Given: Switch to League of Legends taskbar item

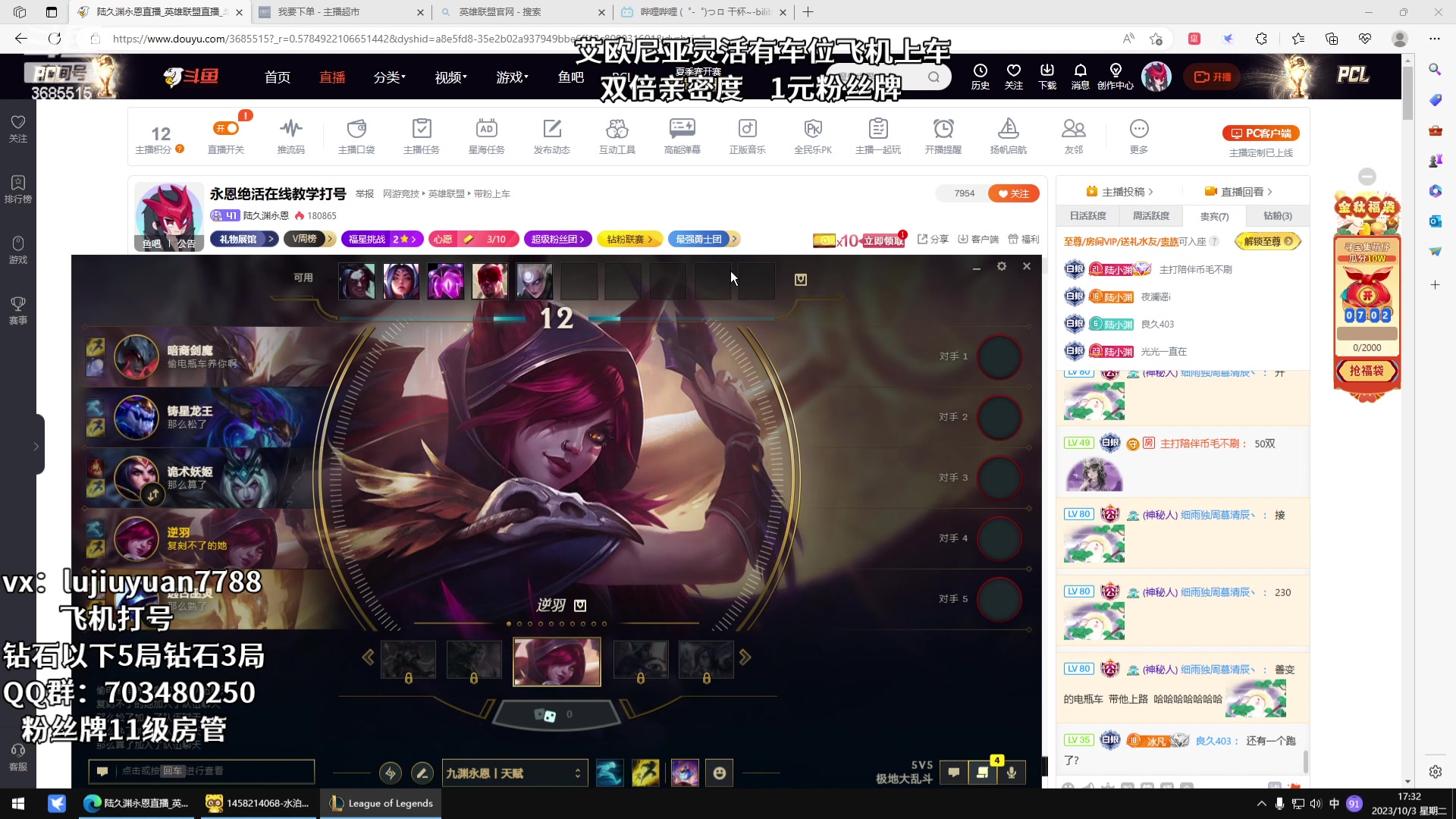Looking at the screenshot, I should point(381,803).
